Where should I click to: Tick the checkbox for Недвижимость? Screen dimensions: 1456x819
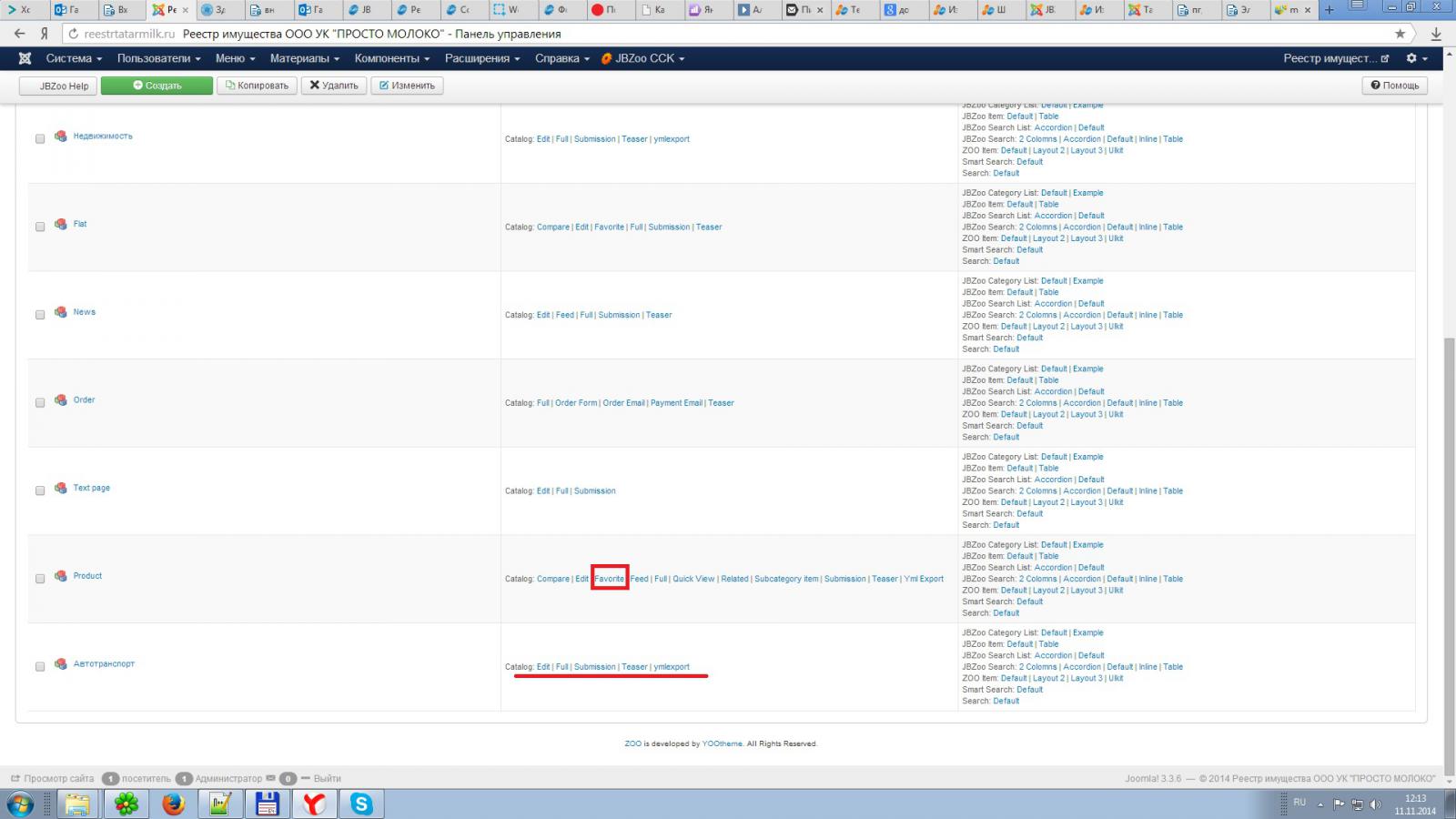click(x=40, y=139)
